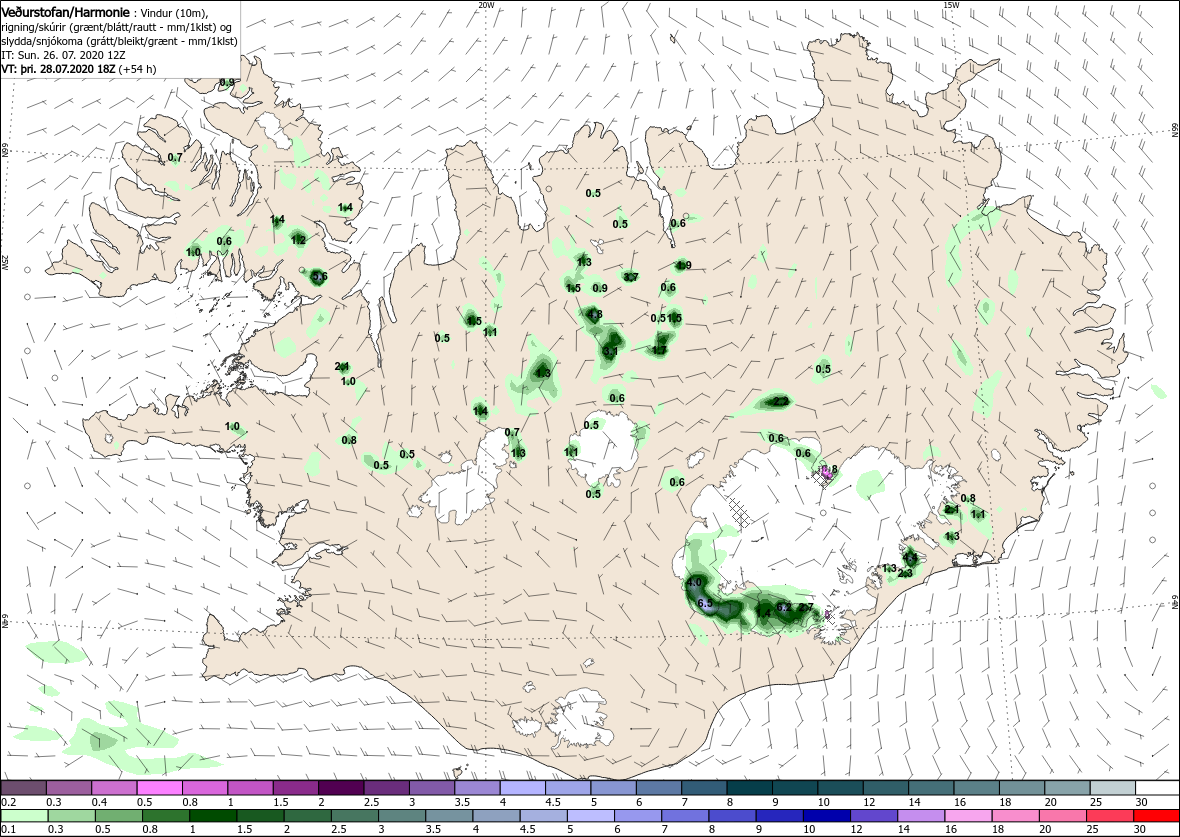Select the 'IT: Sun. 26. 07. 2020 12Z' line
The image size is (1180, 837).
[x=65, y=55]
